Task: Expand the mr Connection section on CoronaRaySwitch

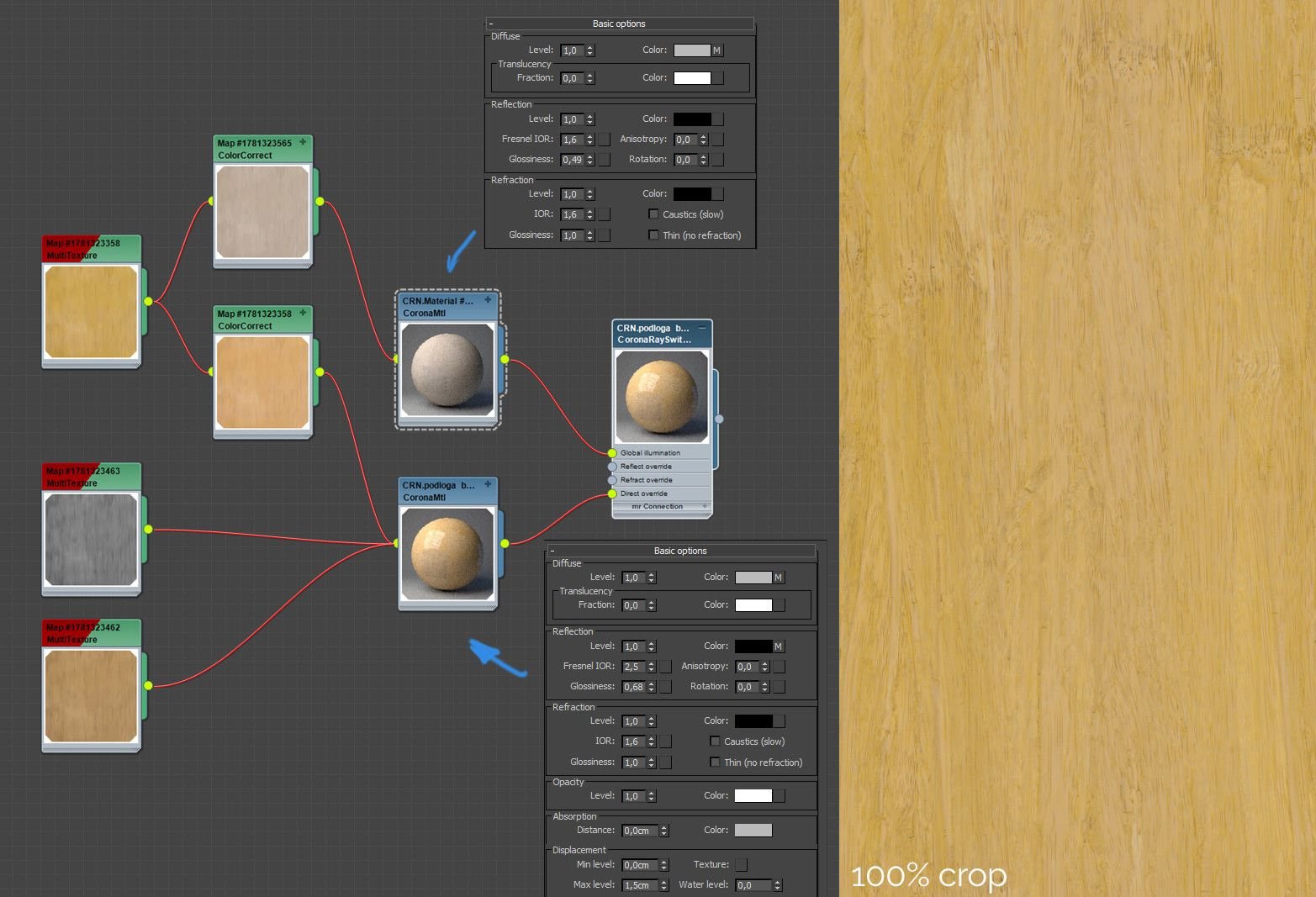Action: 660,507
